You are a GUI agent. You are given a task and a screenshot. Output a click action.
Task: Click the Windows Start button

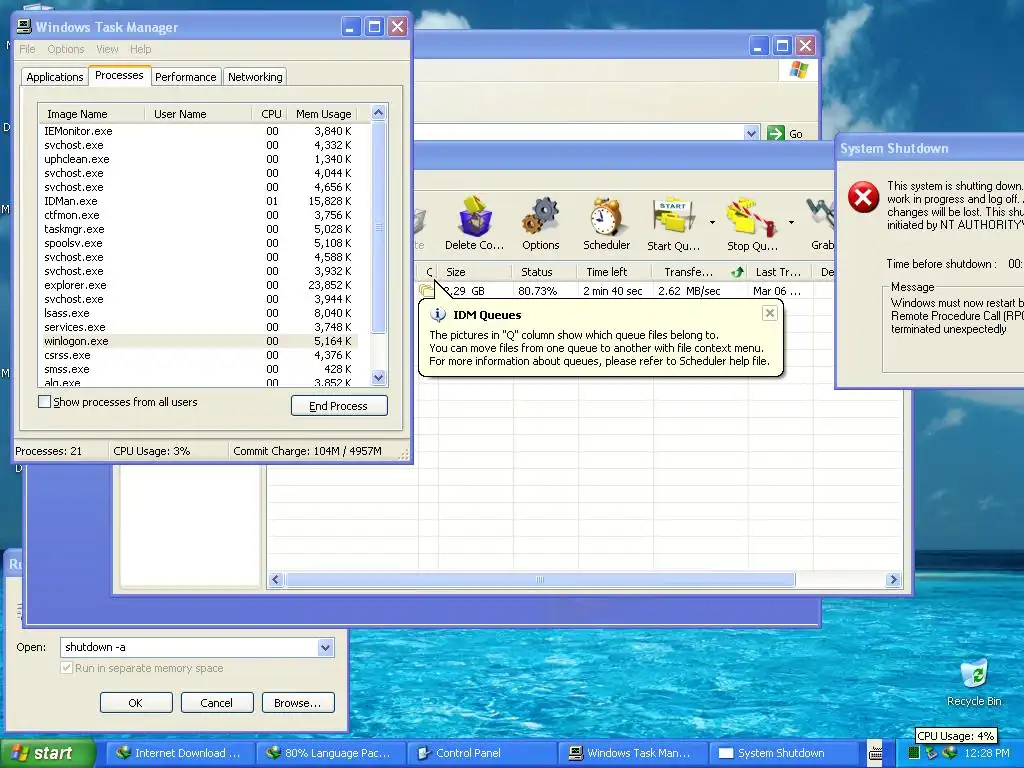47,753
